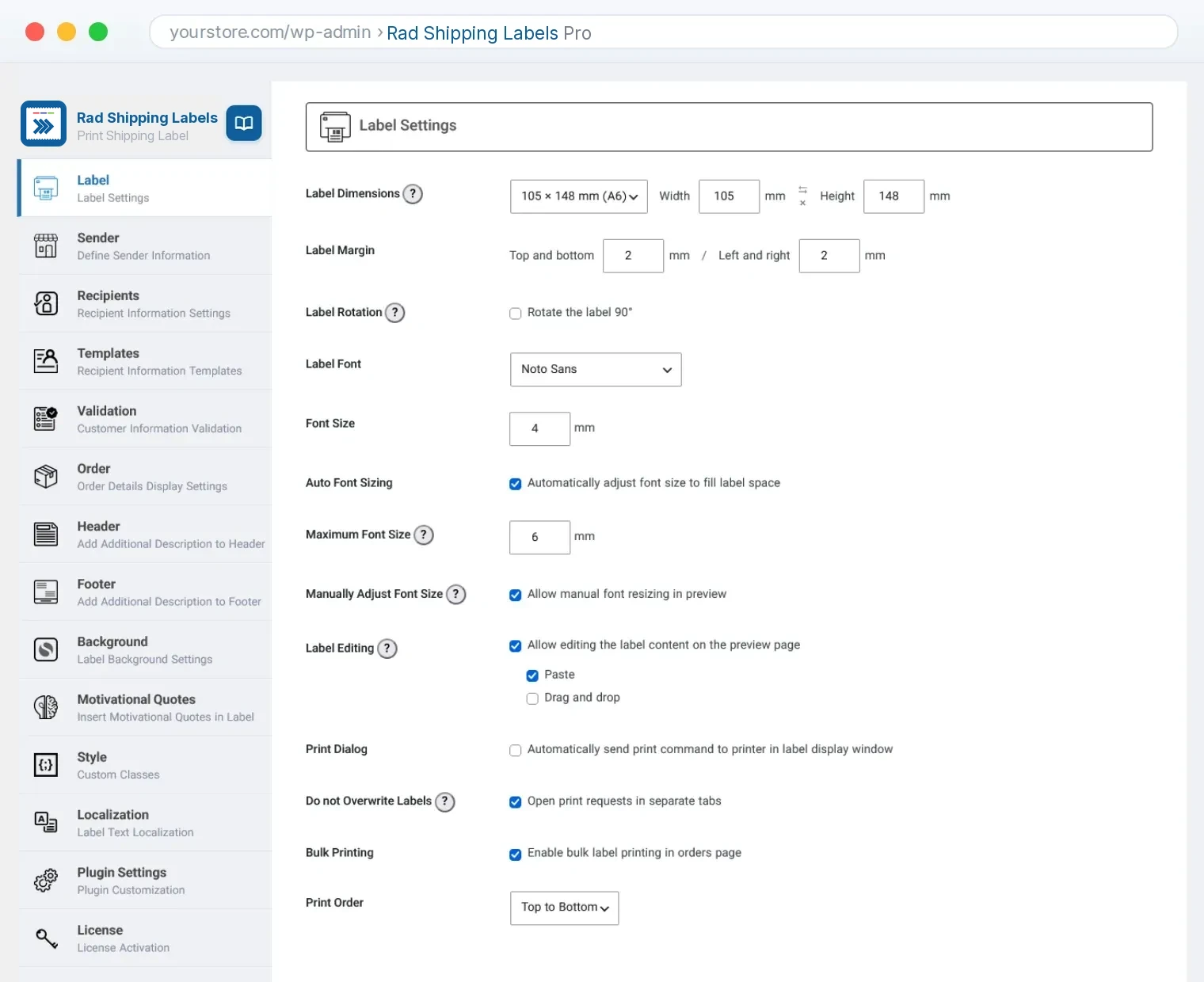Viewport: 1204px width, 982px height.
Task: Open the label size dropdown (A6)
Action: (x=579, y=196)
